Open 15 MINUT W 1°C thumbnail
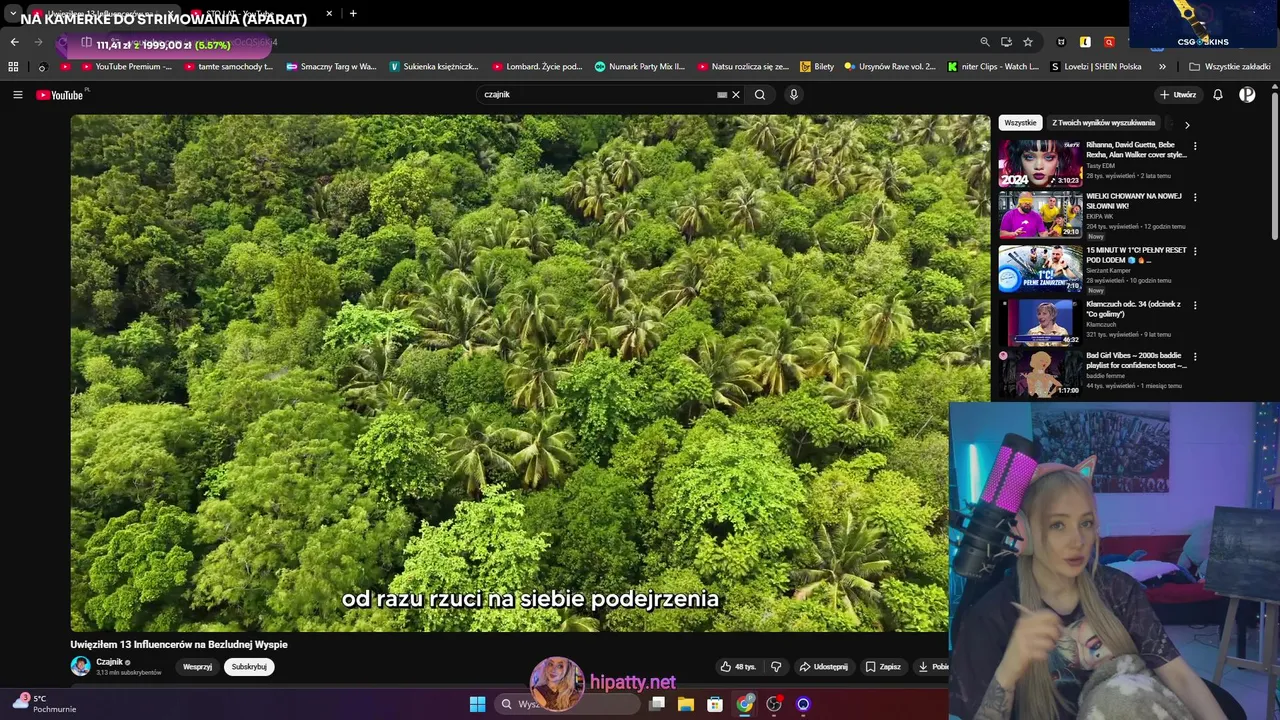This screenshot has width=1280, height=720. pos(1040,268)
